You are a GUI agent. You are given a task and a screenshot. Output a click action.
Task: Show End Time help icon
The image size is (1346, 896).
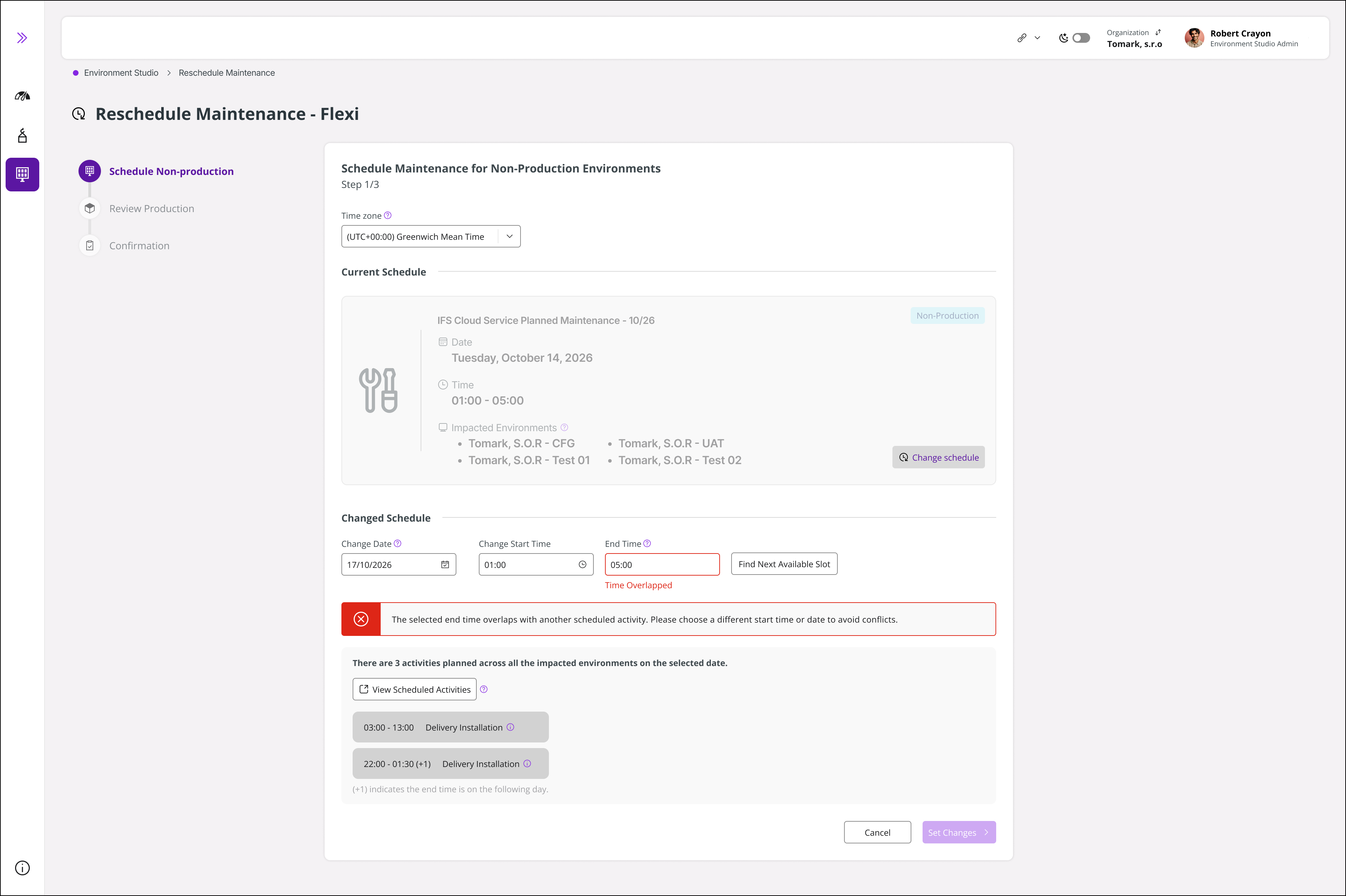tap(647, 543)
